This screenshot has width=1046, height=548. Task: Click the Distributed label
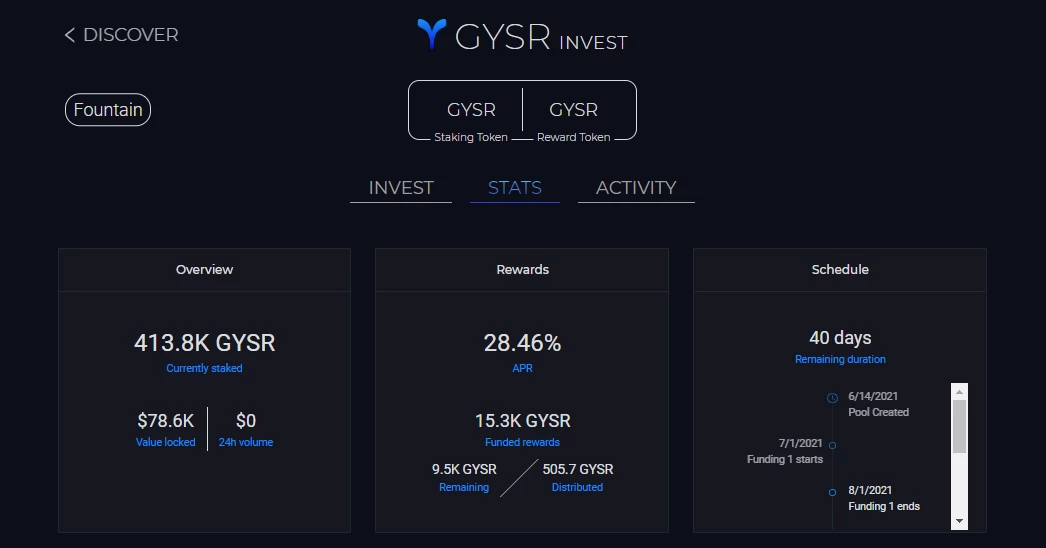pyautogui.click(x=577, y=487)
